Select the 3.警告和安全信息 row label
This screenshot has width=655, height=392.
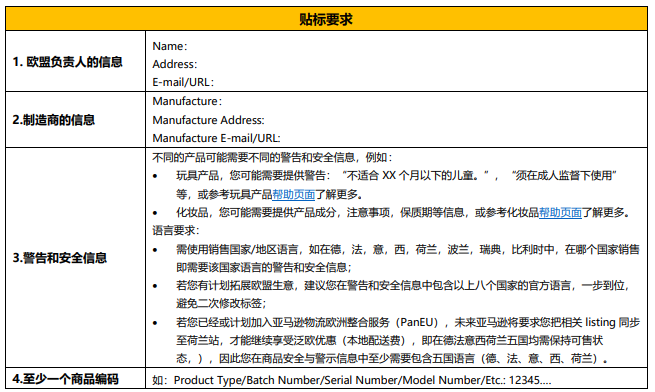tap(59, 258)
